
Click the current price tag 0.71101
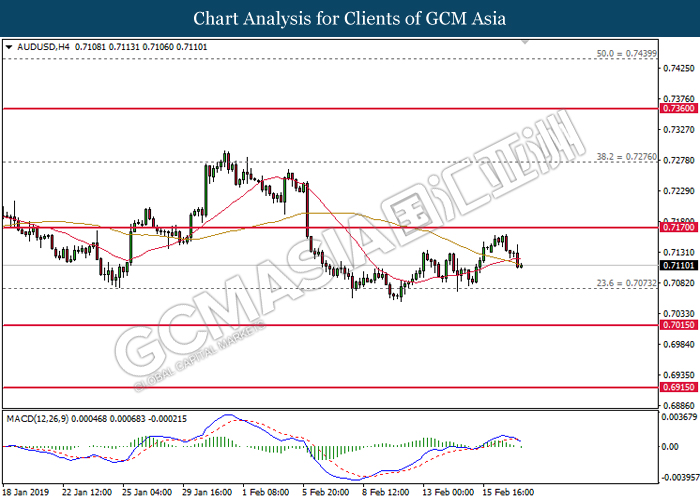[679, 266]
